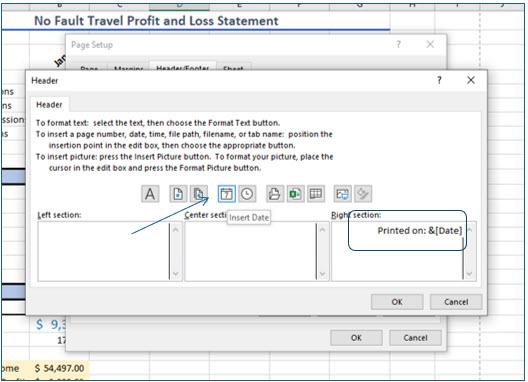Click the Left section scroll up arrow
The height and width of the screenshot is (382, 528).
click(175, 230)
